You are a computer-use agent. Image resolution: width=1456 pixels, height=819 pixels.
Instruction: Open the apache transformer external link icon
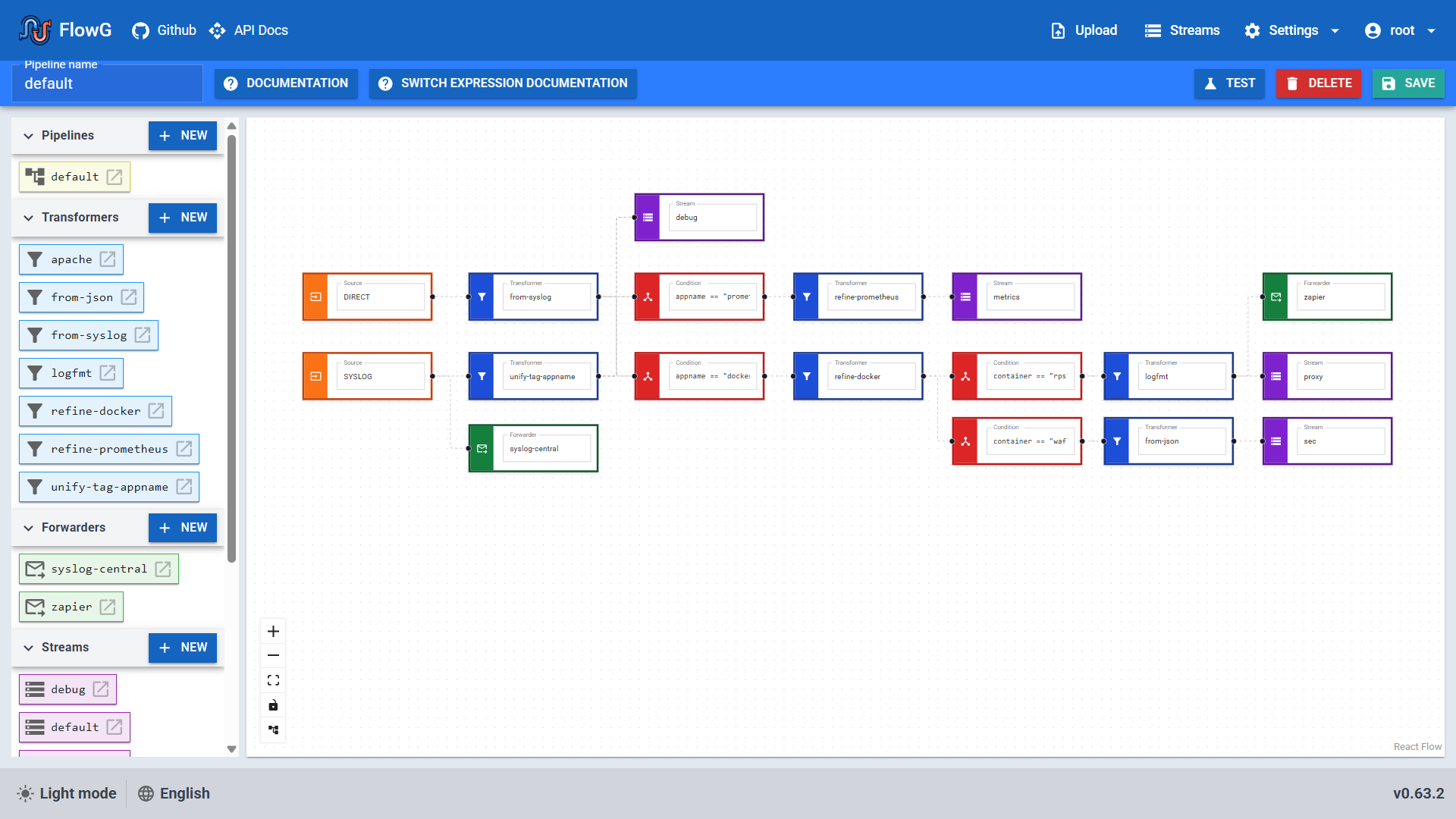pos(108,259)
